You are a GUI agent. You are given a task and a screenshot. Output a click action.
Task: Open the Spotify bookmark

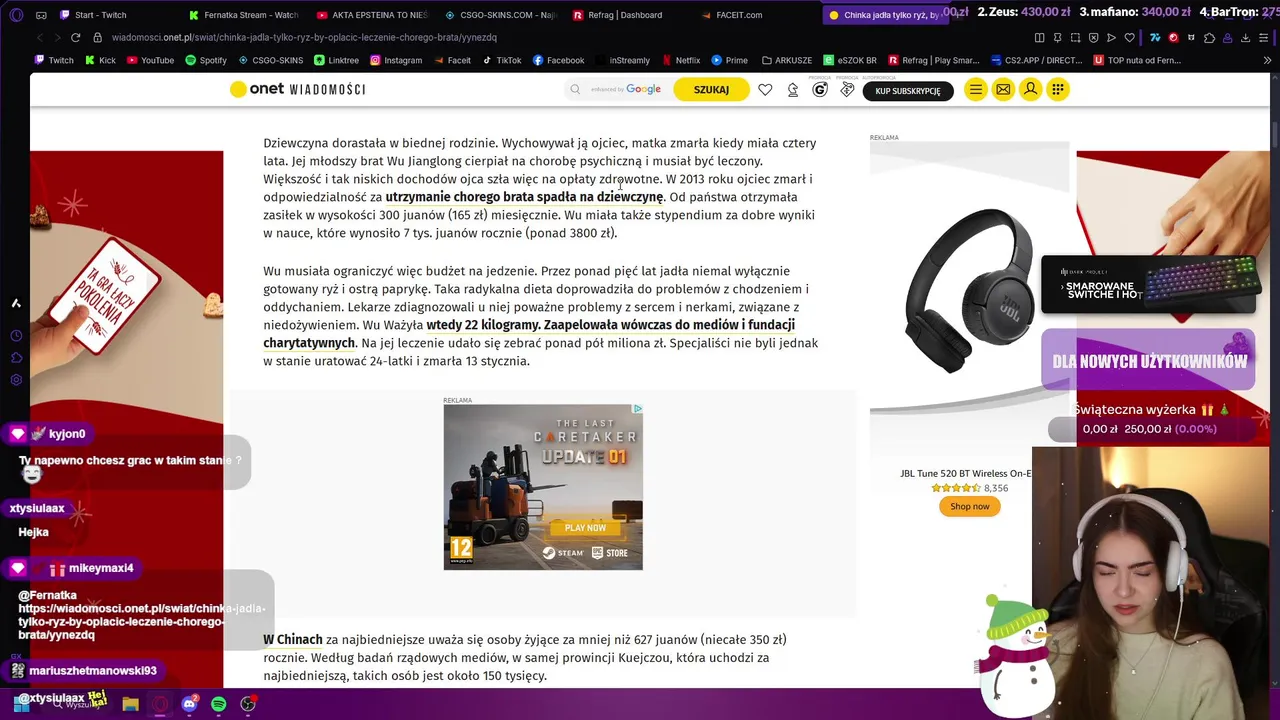[x=206, y=60]
